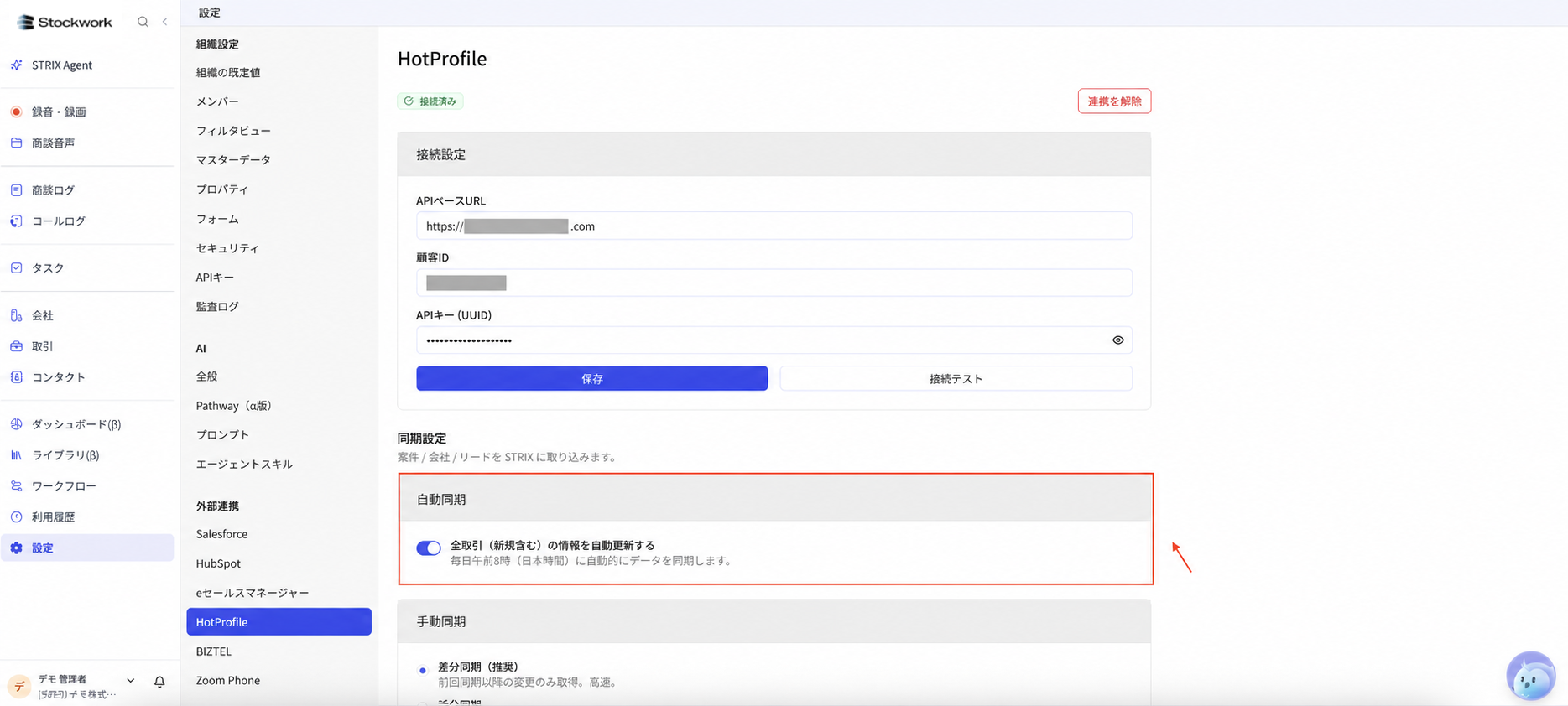Click 接続テスト button
Screen dimensions: 1568x706
(x=956, y=378)
